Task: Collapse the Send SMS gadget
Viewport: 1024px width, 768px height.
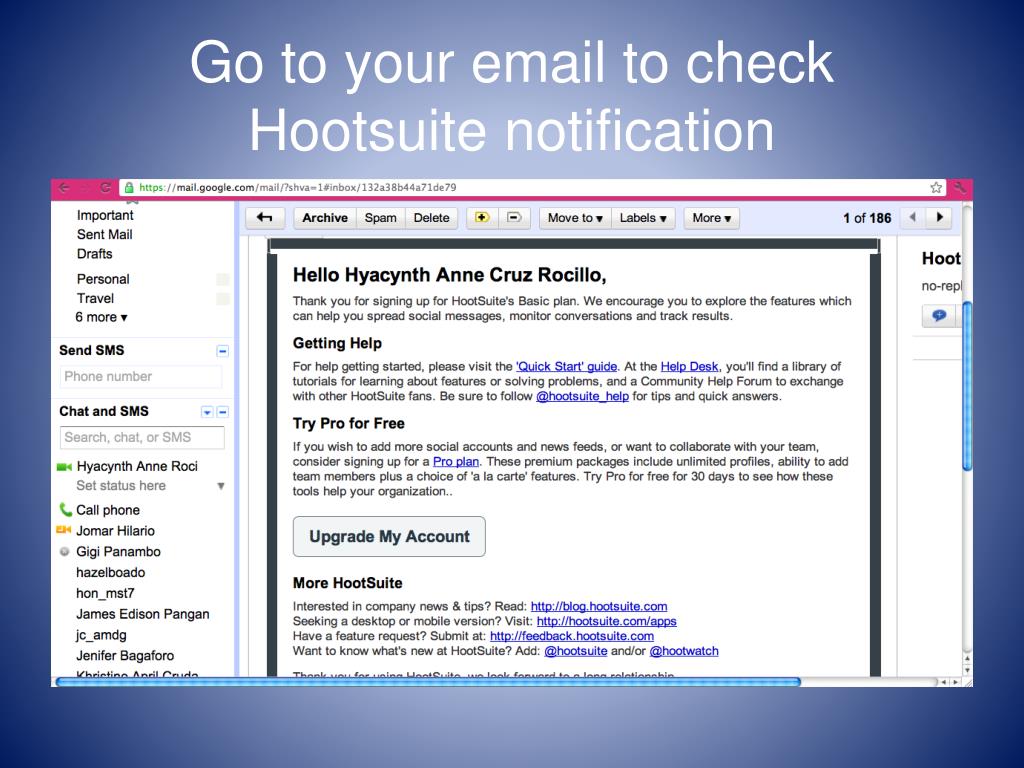Action: point(222,351)
